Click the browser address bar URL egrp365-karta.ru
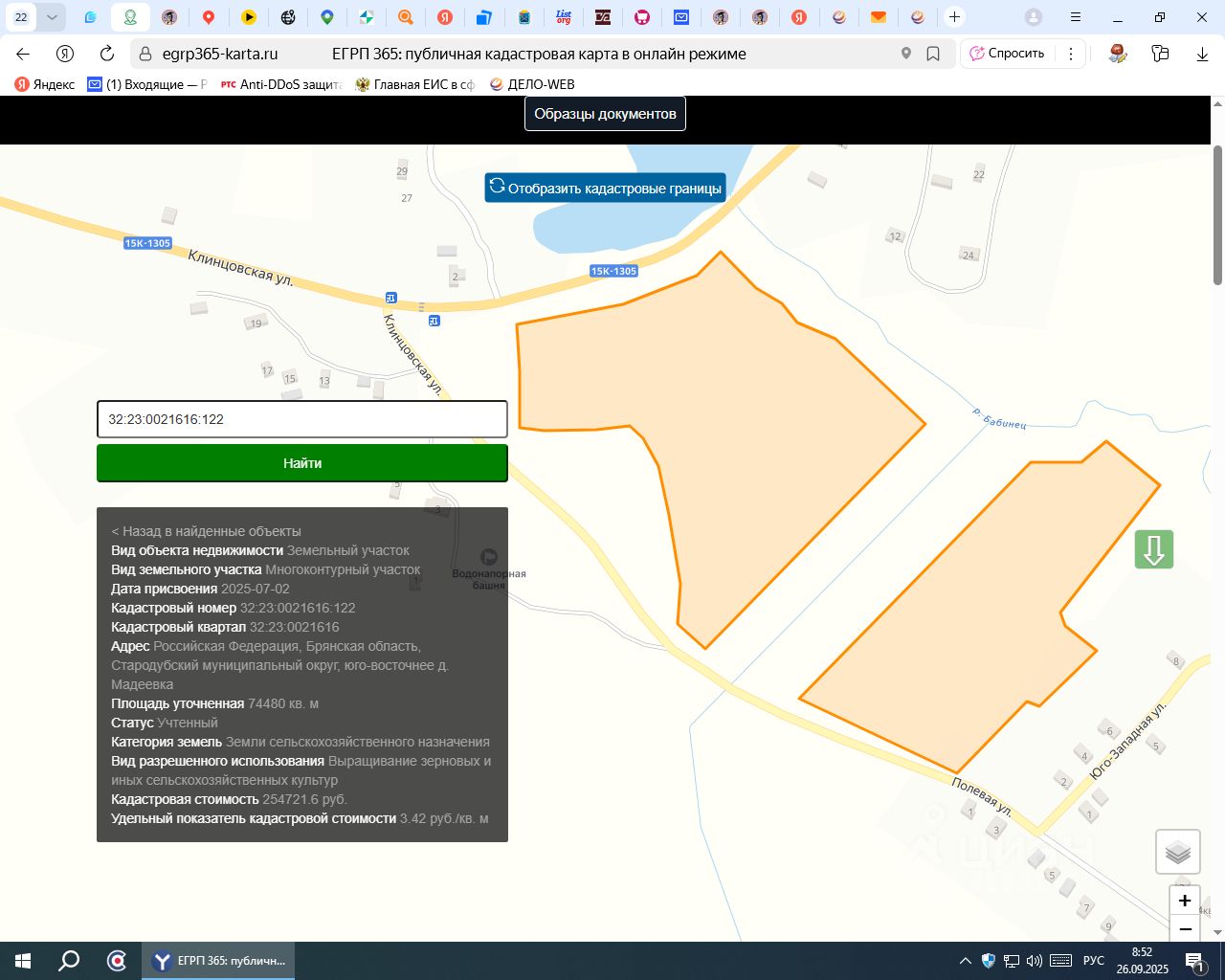1225x980 pixels. [220, 54]
